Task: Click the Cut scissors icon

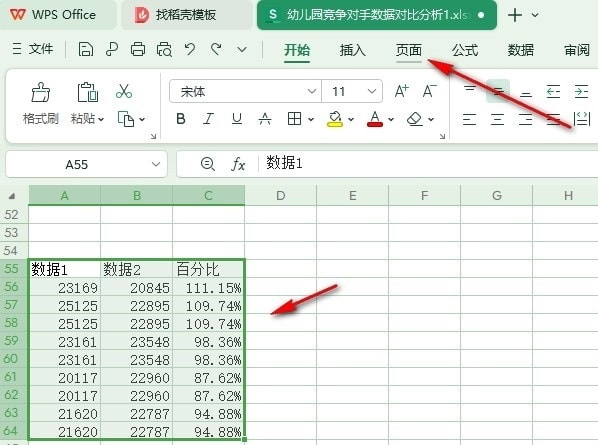Action: pos(124,92)
